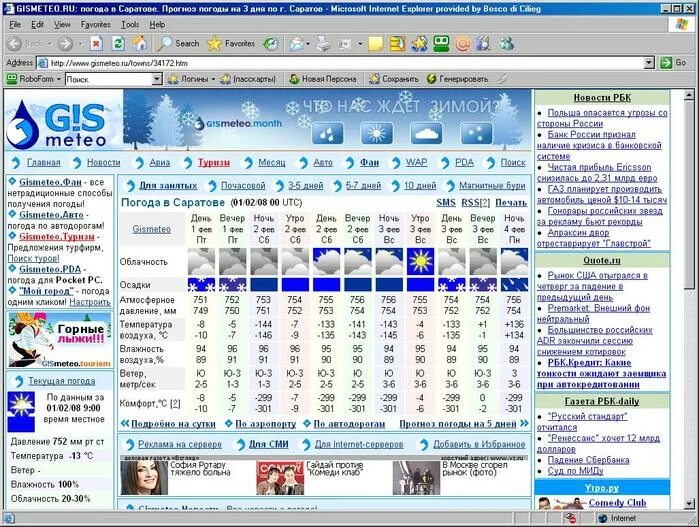The height and width of the screenshot is (527, 699).
Task: Open the Edit menu
Action: tap(37, 25)
